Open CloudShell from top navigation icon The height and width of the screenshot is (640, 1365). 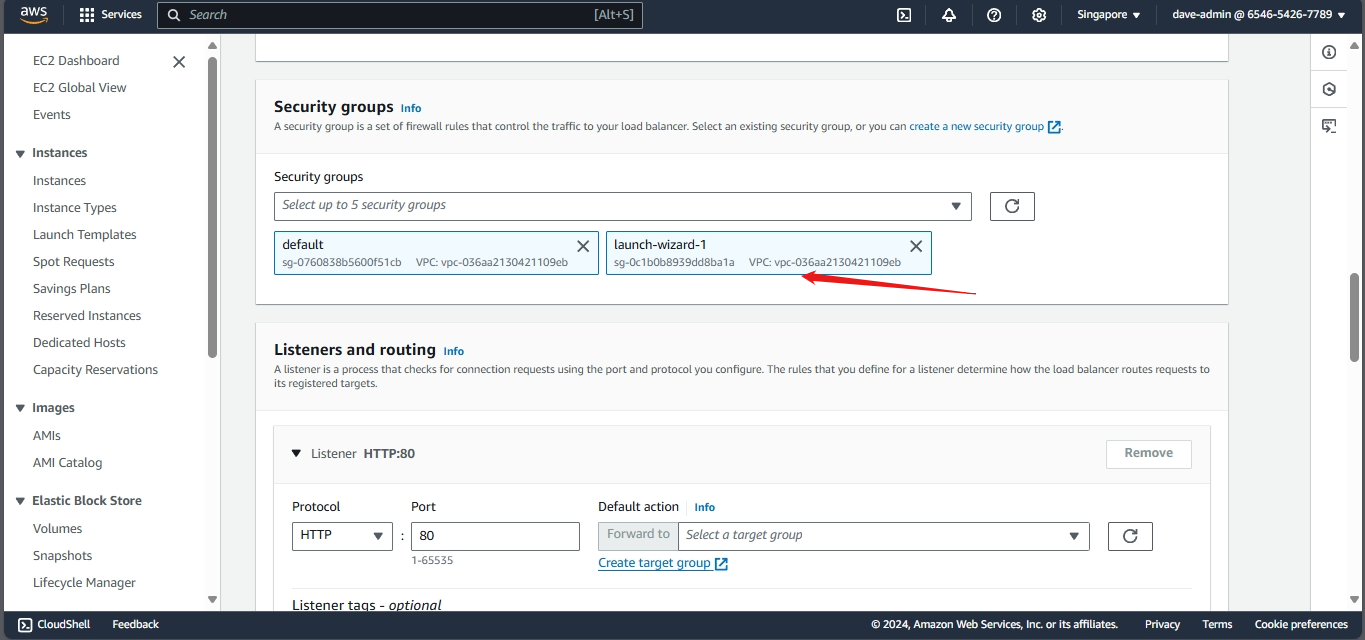[x=904, y=15]
